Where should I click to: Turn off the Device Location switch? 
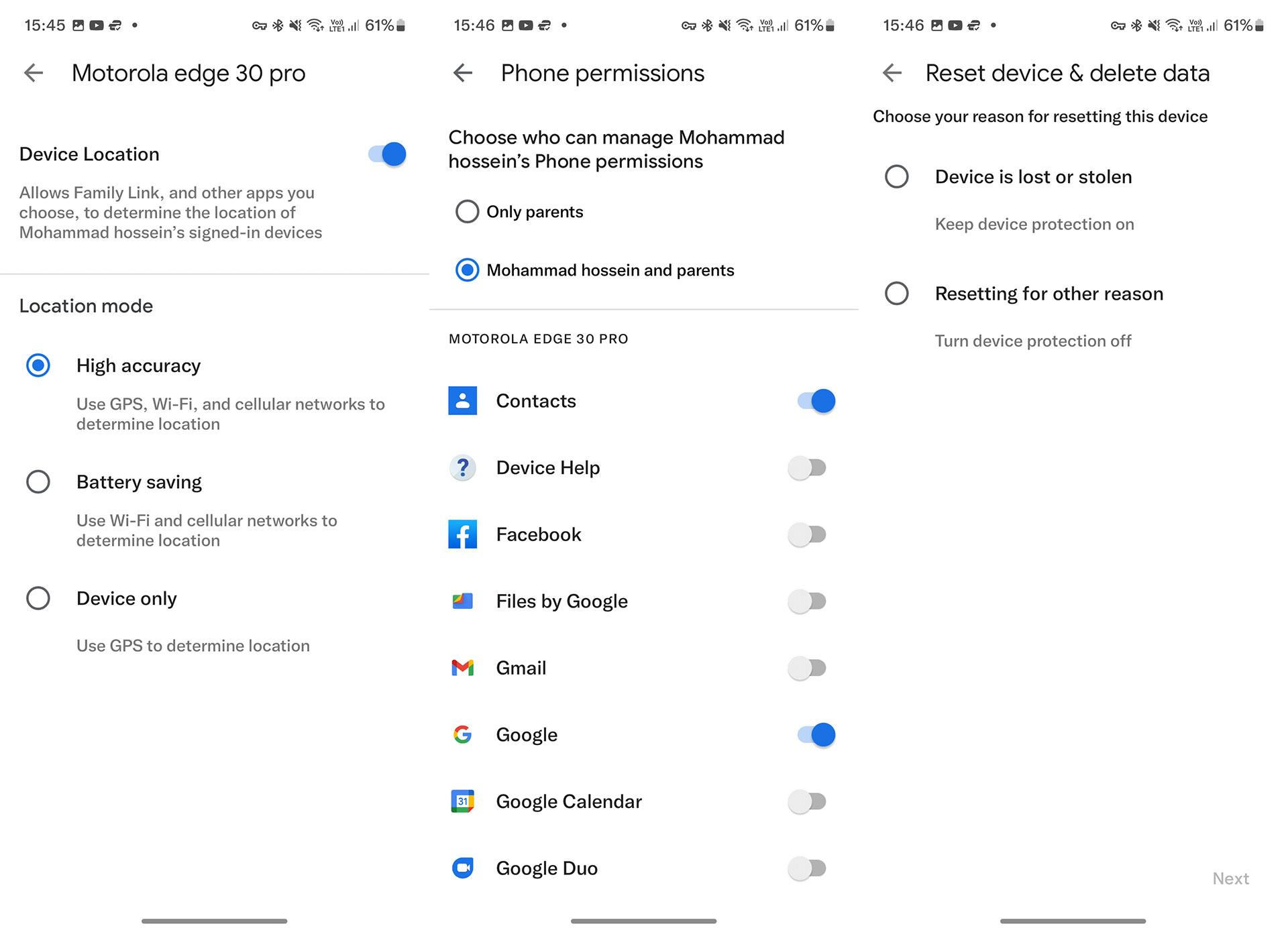click(x=387, y=154)
